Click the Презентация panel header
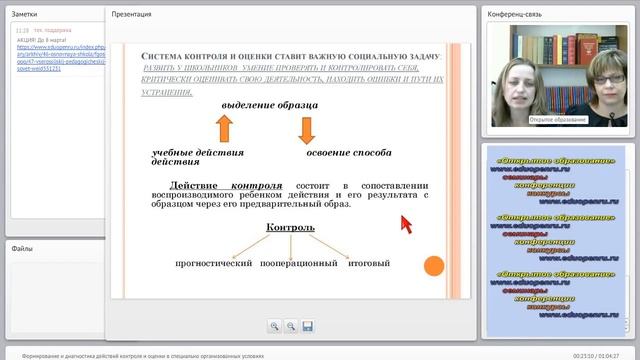 [x=131, y=14]
